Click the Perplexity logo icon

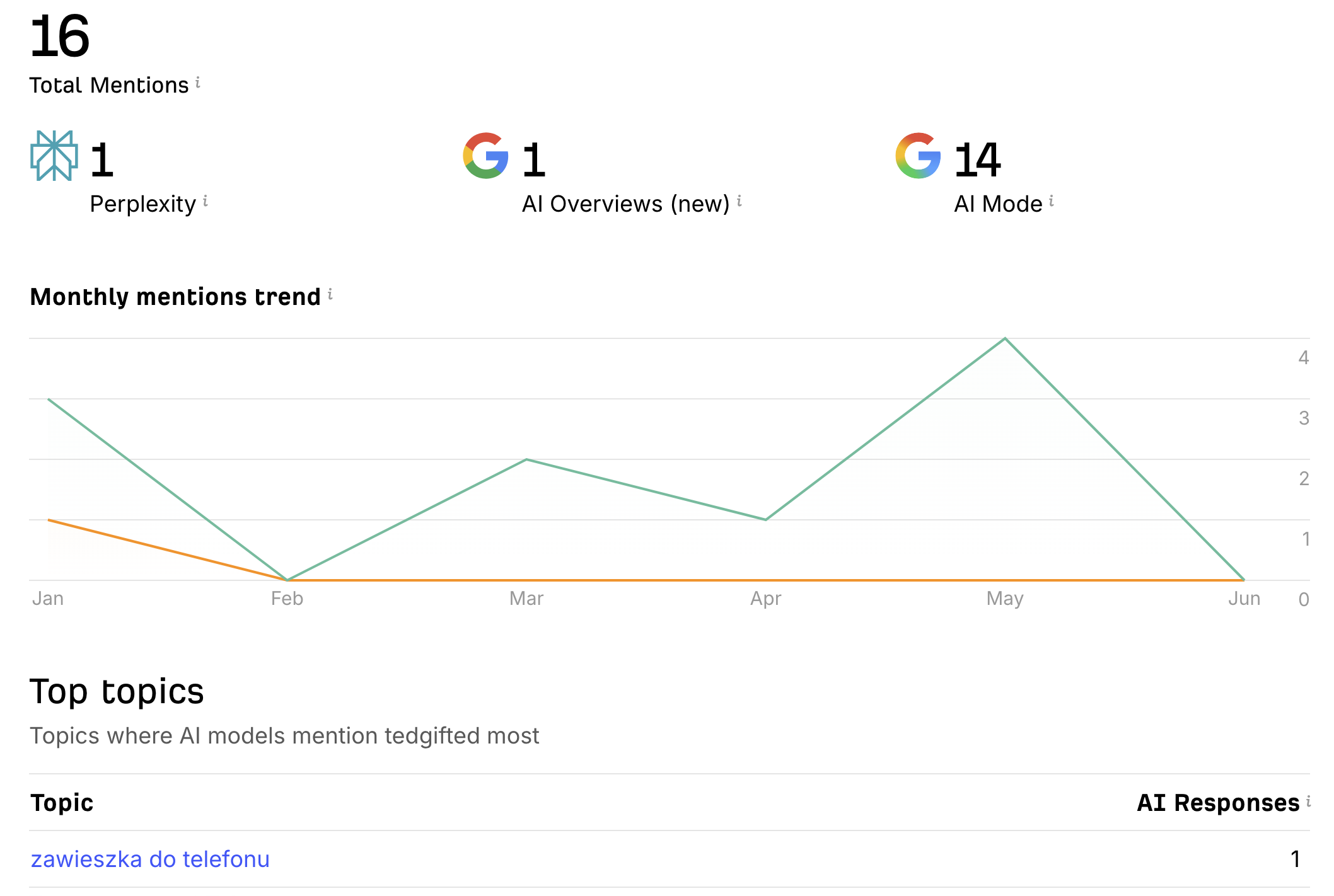pos(54,156)
